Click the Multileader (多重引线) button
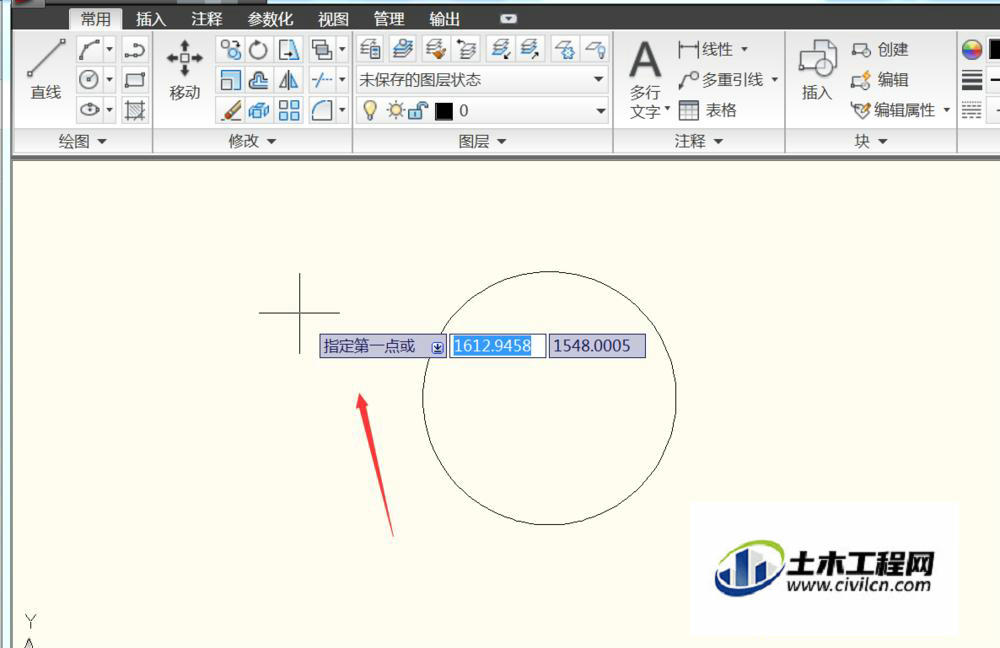Image resolution: width=1000 pixels, height=648 pixels. (721, 80)
